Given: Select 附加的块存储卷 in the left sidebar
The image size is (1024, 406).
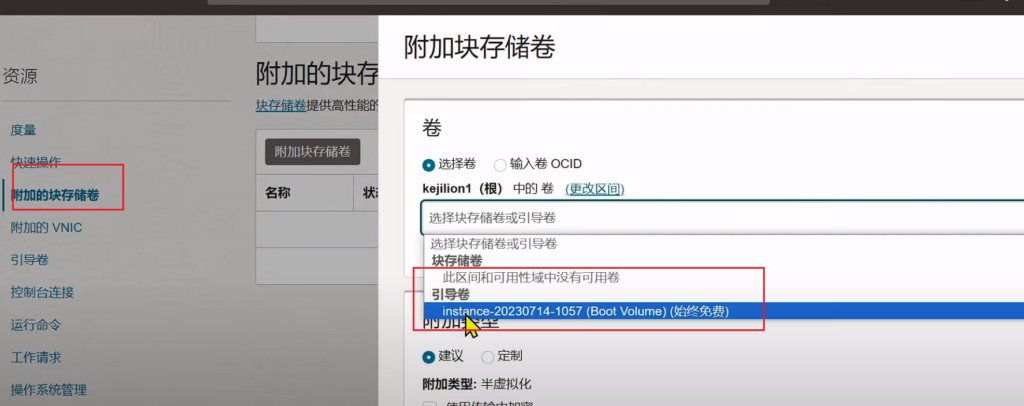Looking at the screenshot, I should pos(55,195).
